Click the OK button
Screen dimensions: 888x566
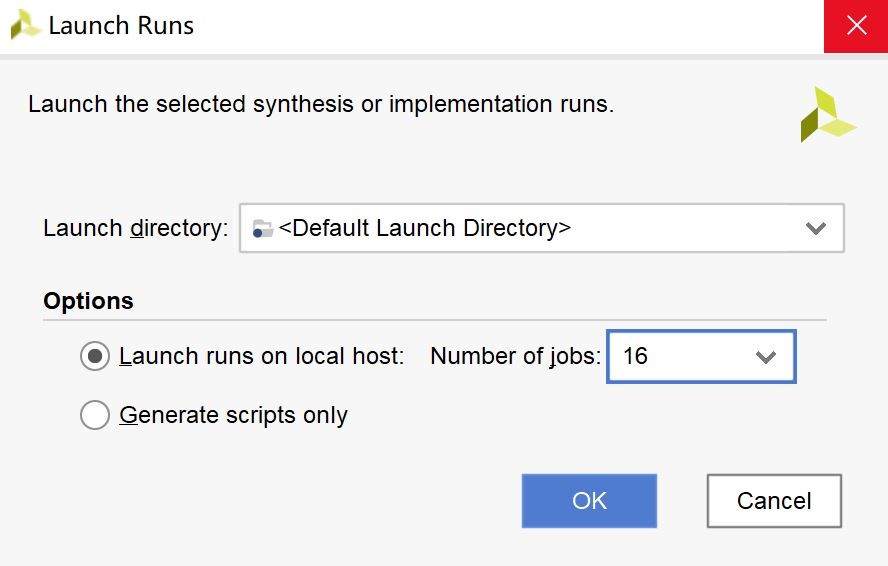[x=590, y=501]
